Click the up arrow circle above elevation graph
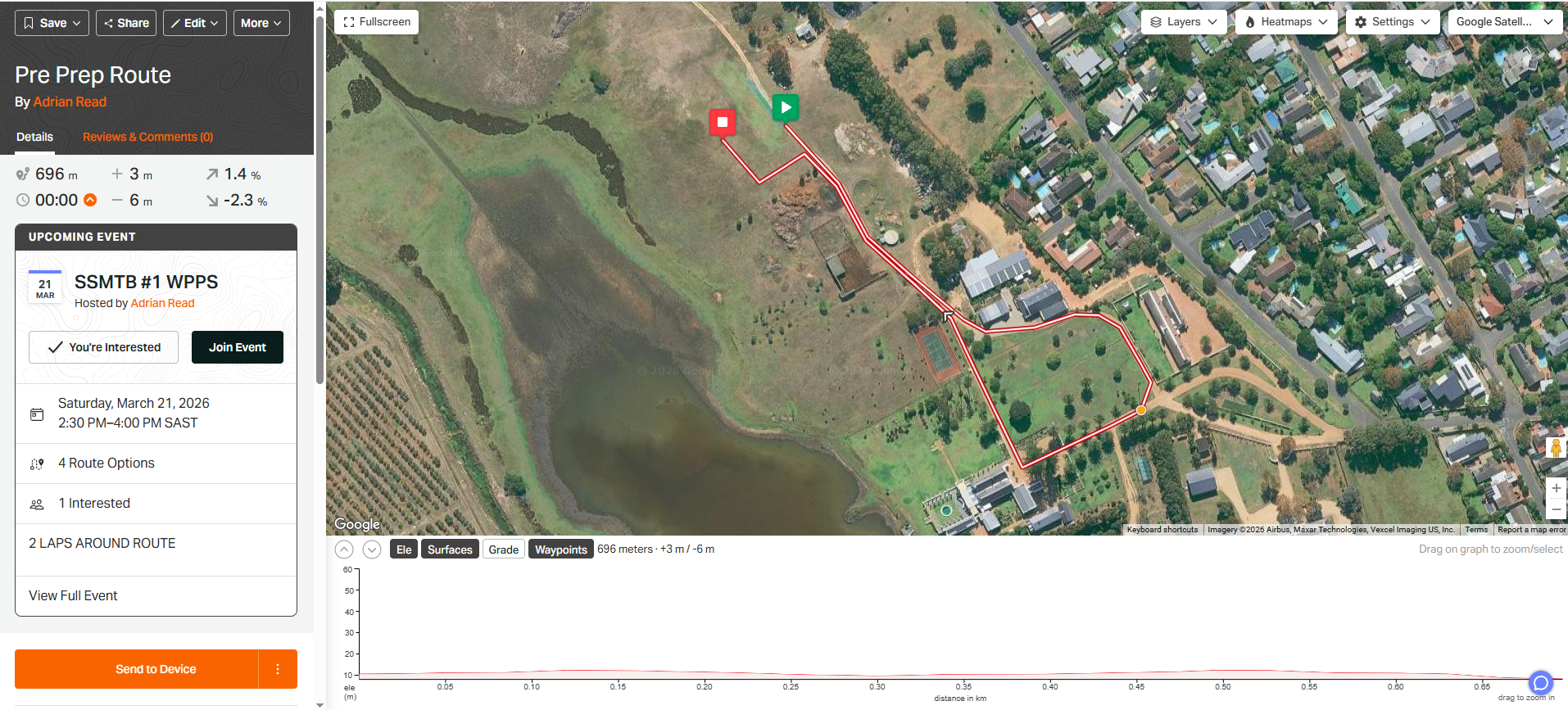Image resolution: width=1568 pixels, height=710 pixels. 344,549
